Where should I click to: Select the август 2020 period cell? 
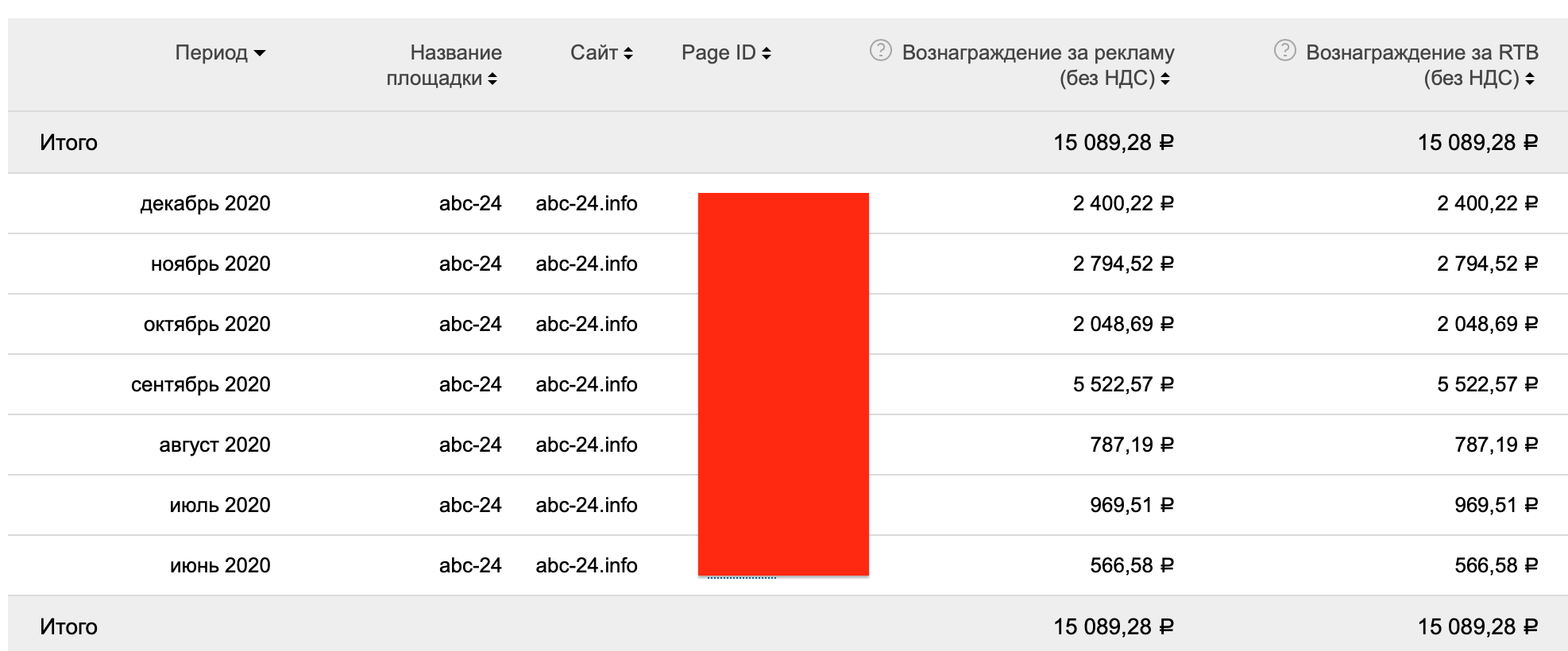pos(214,445)
